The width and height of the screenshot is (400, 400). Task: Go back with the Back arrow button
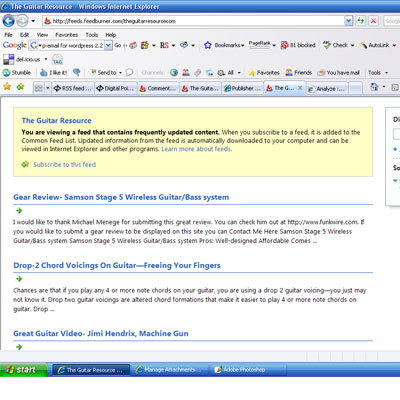tap(9, 21)
